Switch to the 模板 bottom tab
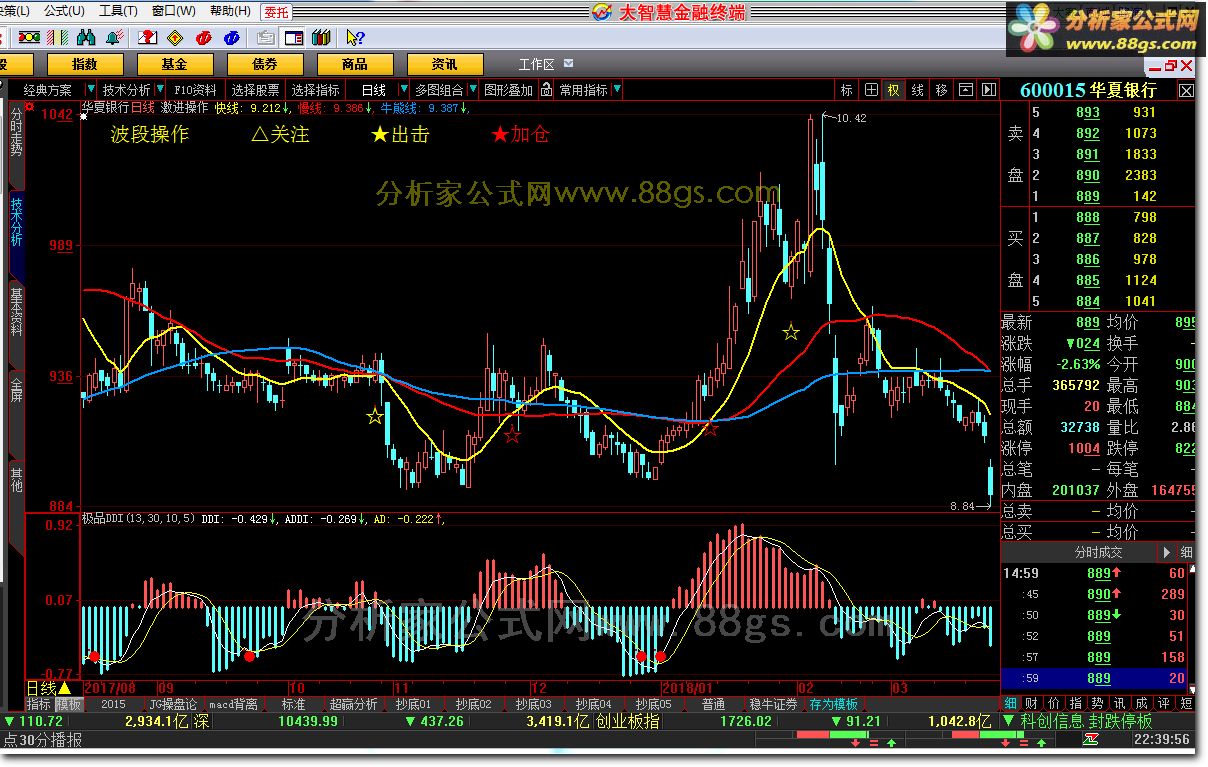1208x767 pixels. point(68,705)
